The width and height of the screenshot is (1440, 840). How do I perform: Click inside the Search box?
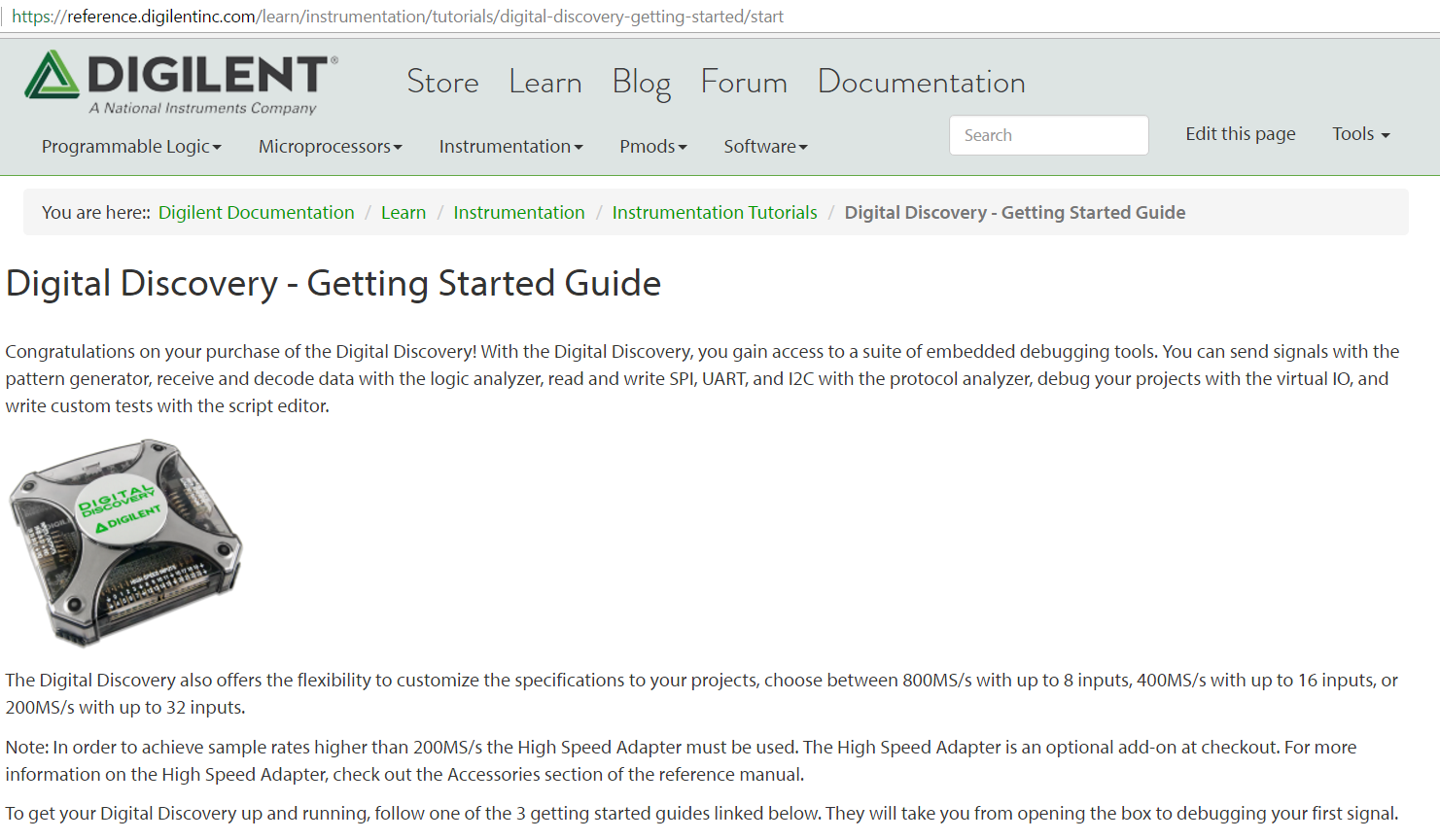tap(1048, 134)
